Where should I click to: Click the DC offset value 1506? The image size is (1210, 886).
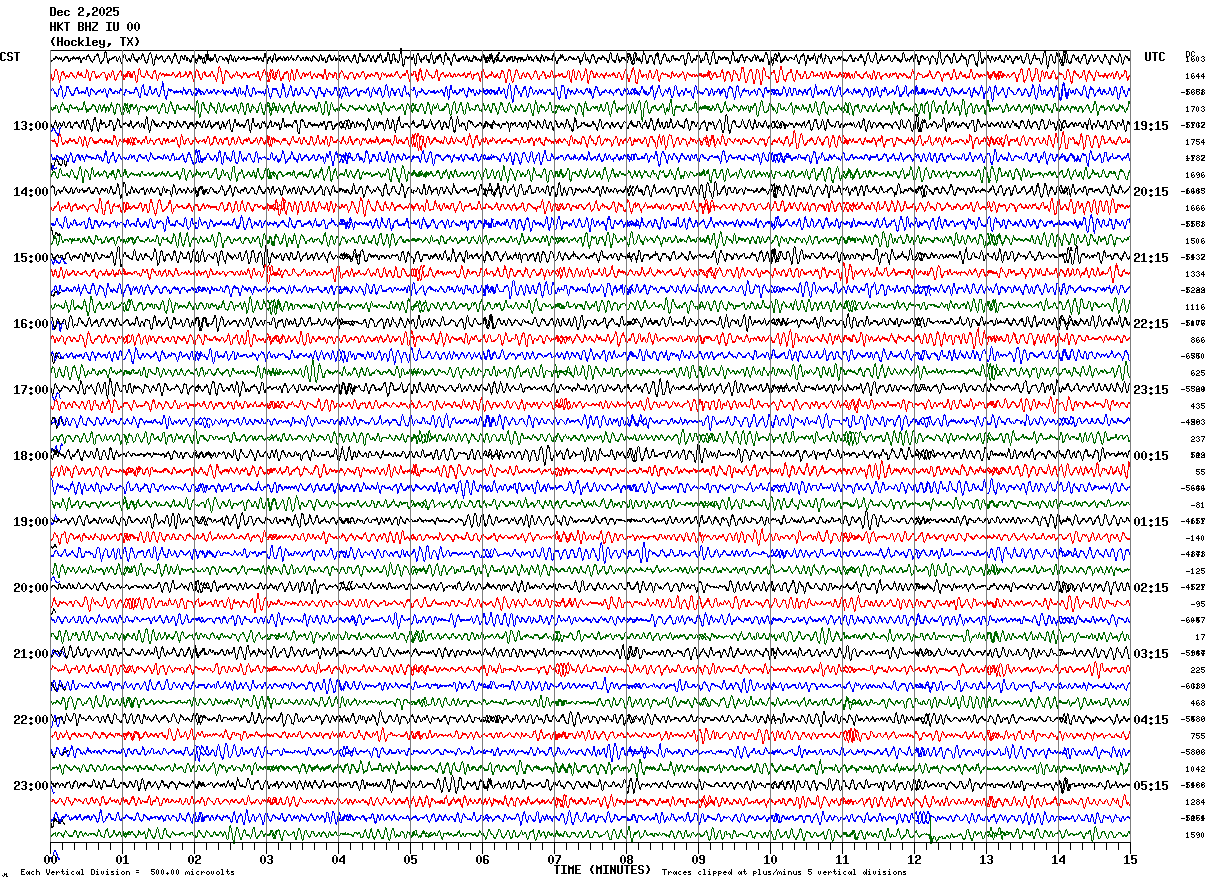1195,241
